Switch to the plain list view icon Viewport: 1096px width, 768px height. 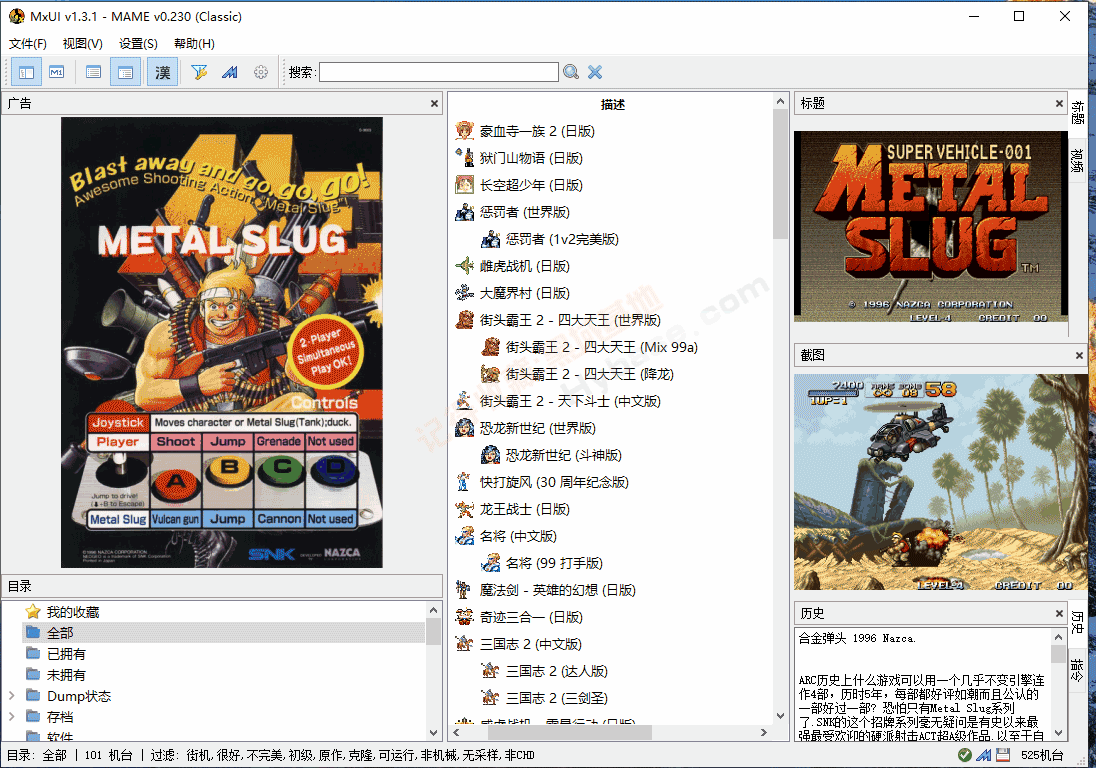(x=93, y=72)
